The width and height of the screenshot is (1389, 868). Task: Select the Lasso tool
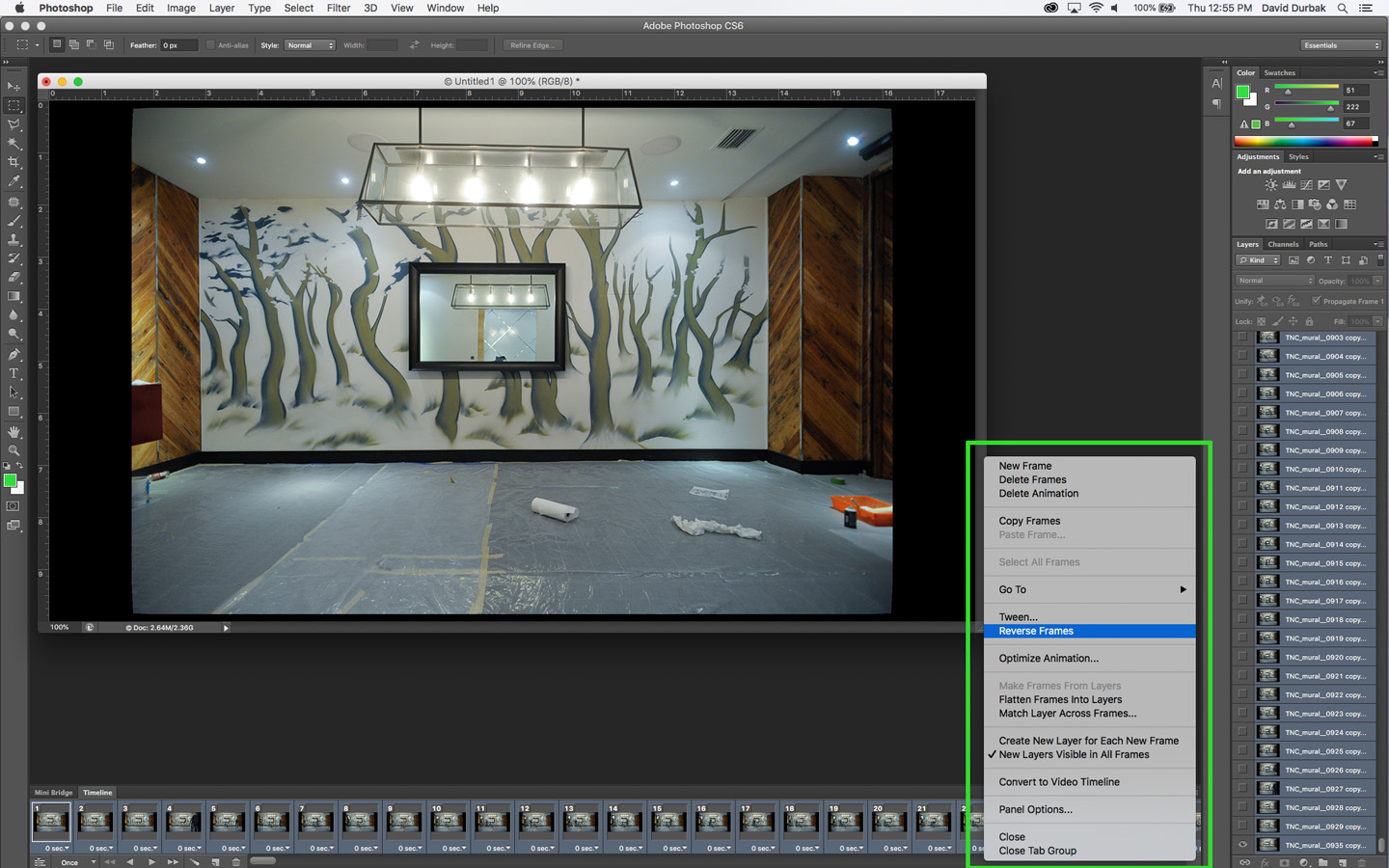click(14, 123)
